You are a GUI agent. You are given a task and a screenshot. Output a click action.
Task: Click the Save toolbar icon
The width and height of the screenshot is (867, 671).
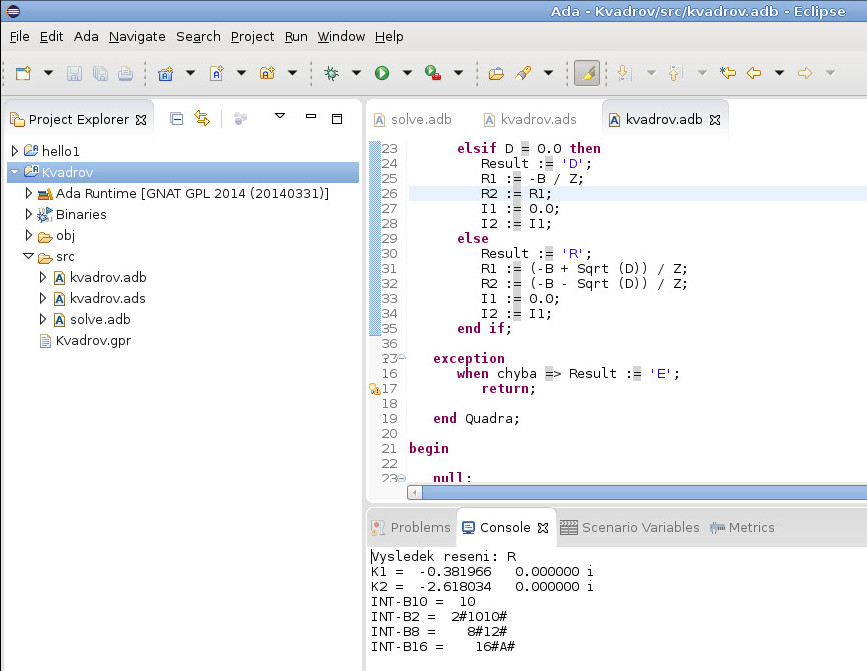pos(74,73)
